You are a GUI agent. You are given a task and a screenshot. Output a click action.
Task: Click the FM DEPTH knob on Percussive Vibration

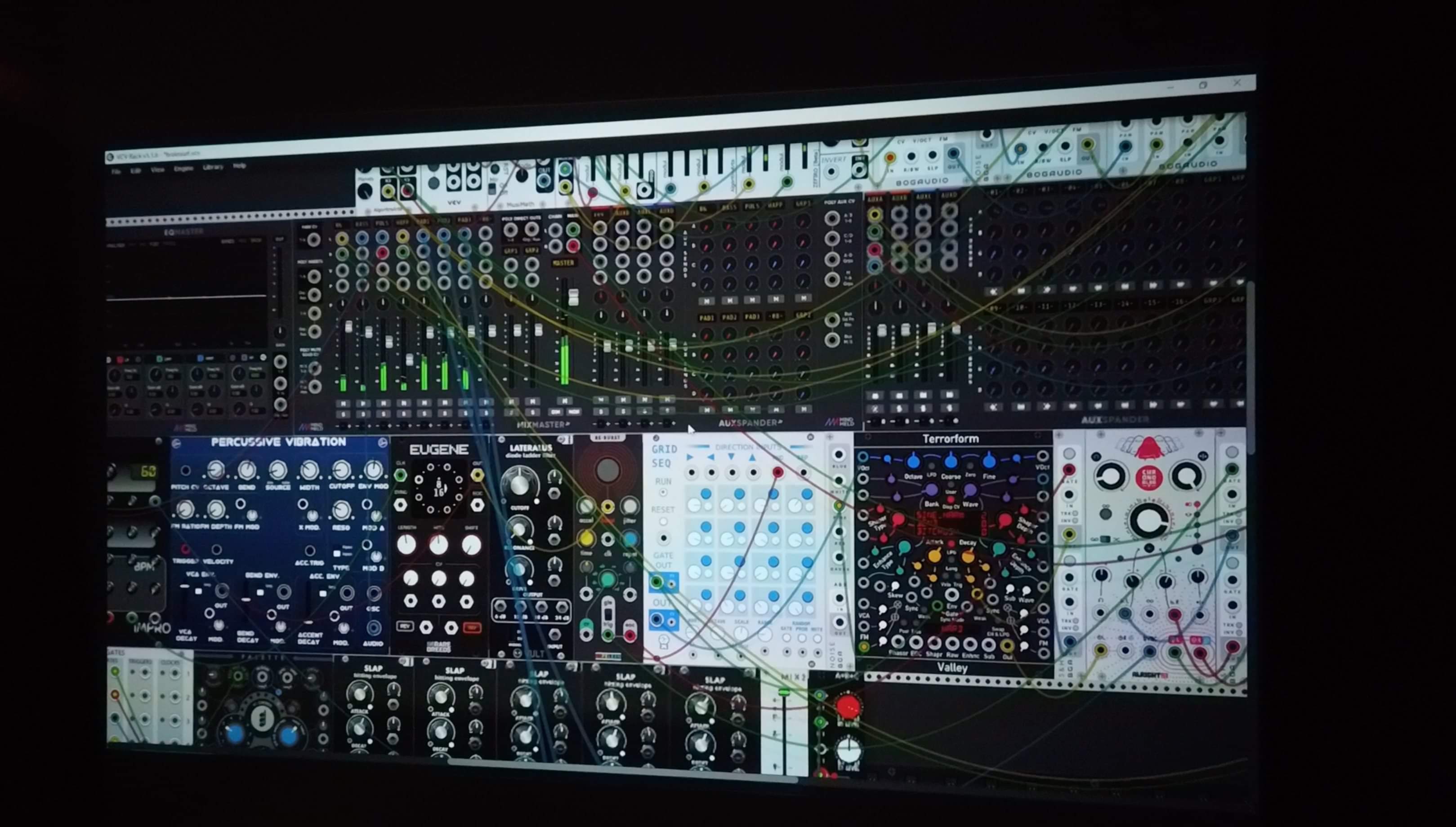(x=216, y=510)
